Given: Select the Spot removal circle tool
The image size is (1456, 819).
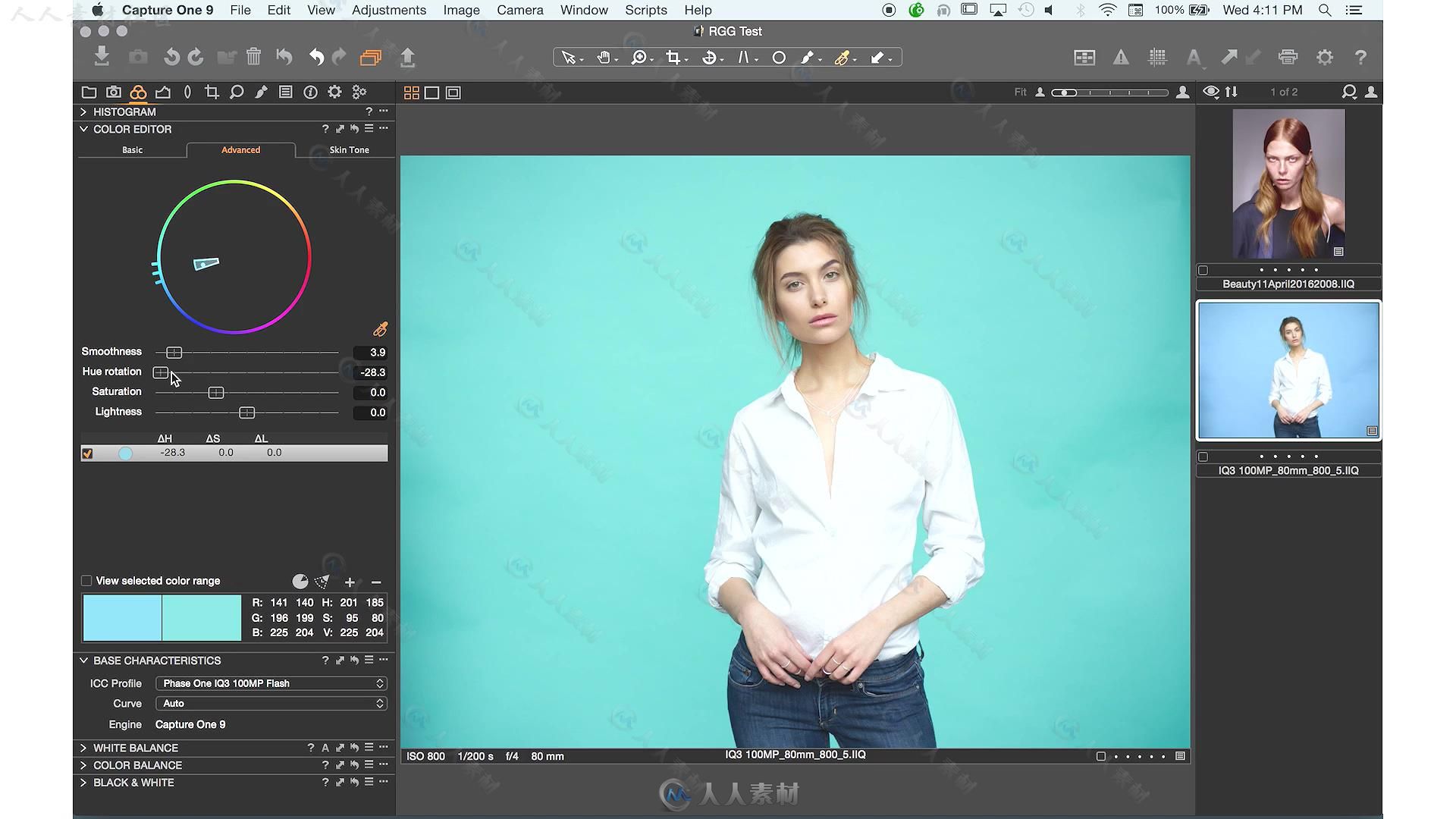Looking at the screenshot, I should pos(779,58).
